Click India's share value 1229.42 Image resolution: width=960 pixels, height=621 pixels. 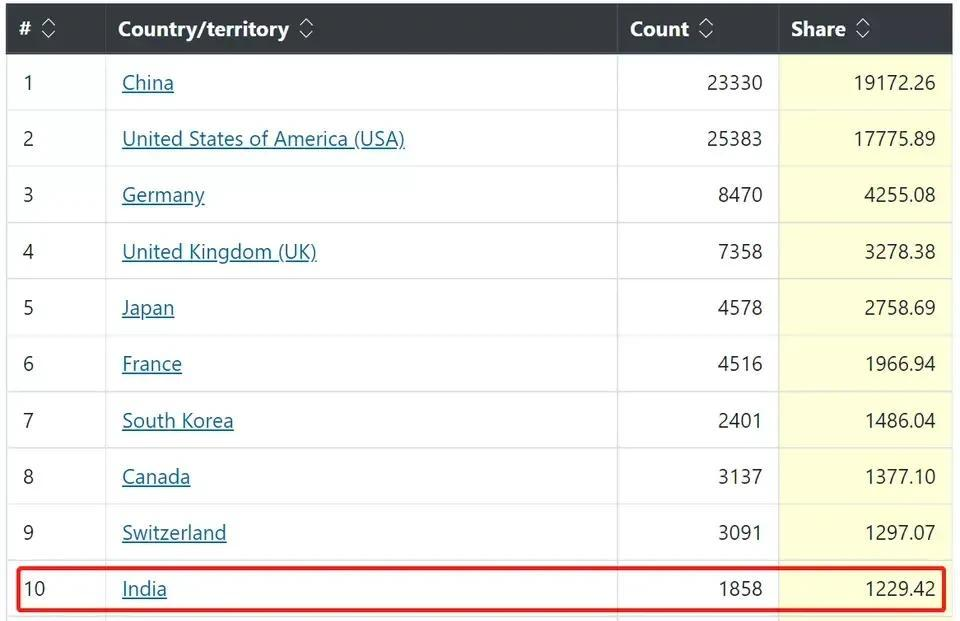pyautogui.click(x=900, y=589)
